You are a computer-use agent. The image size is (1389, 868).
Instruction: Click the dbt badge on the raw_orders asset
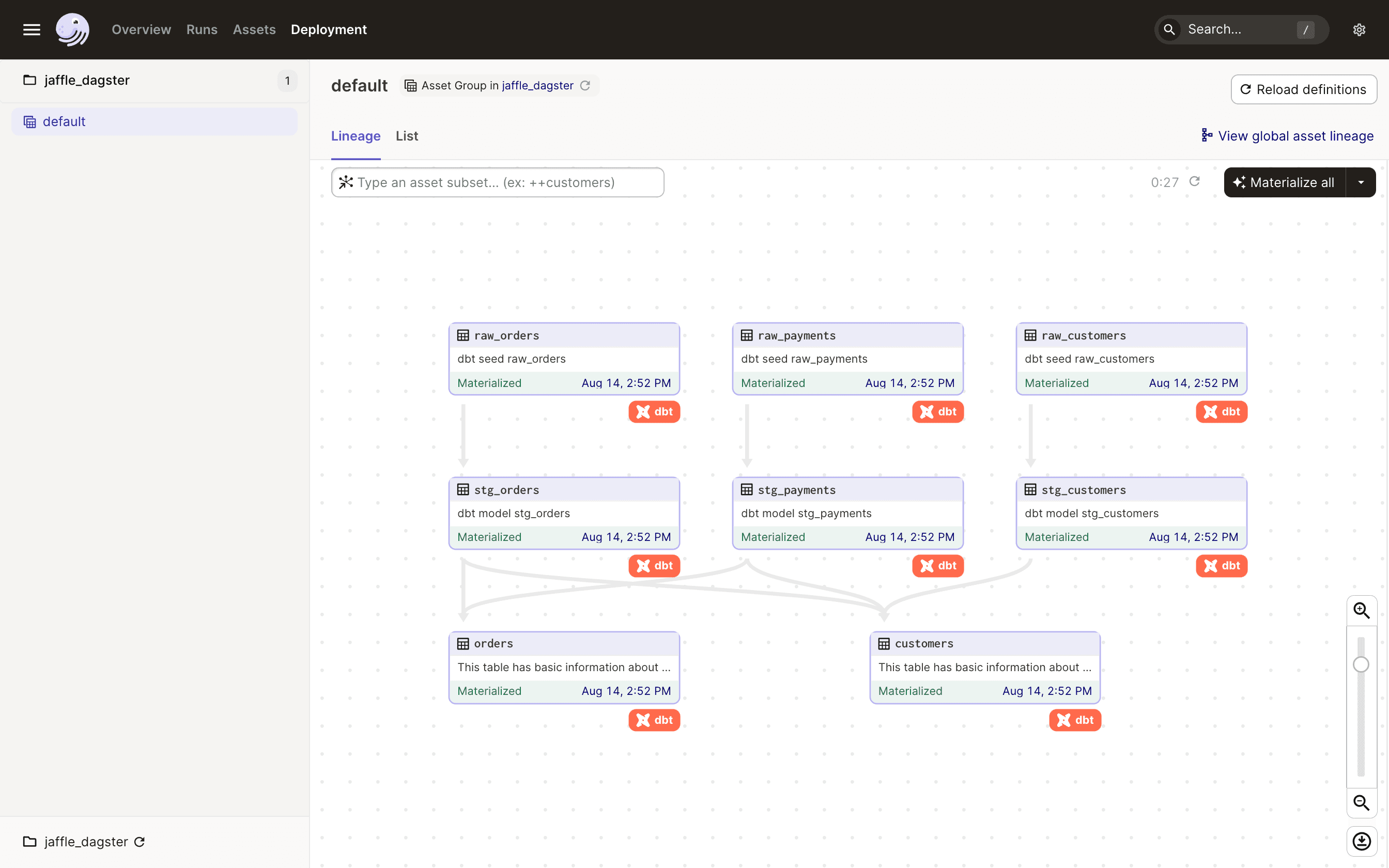pyautogui.click(x=654, y=411)
